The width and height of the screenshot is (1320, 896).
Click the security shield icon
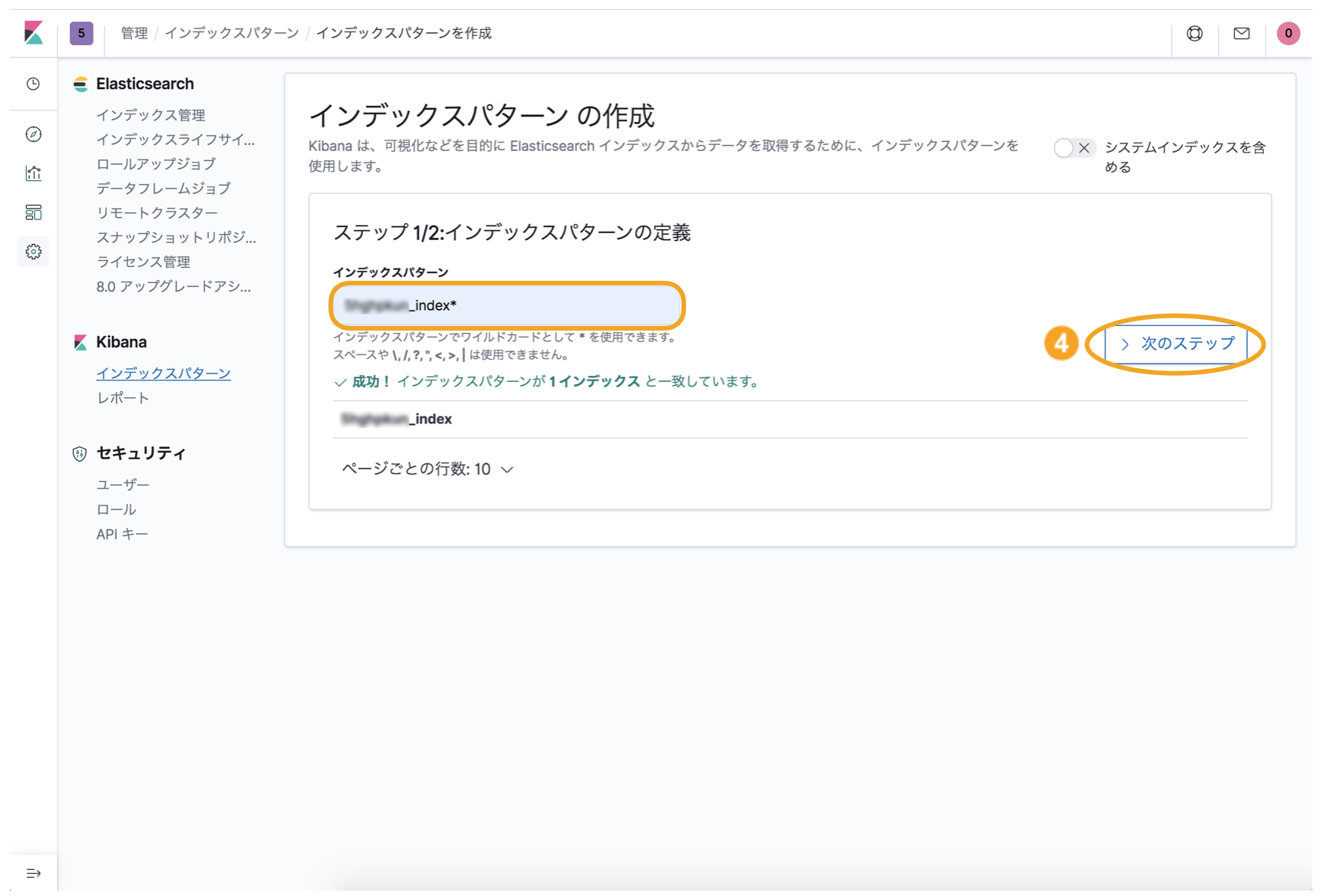coord(80,453)
